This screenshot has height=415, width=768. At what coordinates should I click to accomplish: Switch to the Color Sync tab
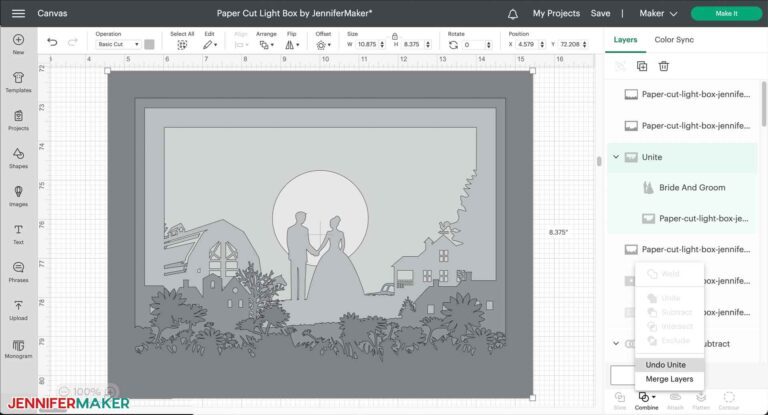pos(674,40)
